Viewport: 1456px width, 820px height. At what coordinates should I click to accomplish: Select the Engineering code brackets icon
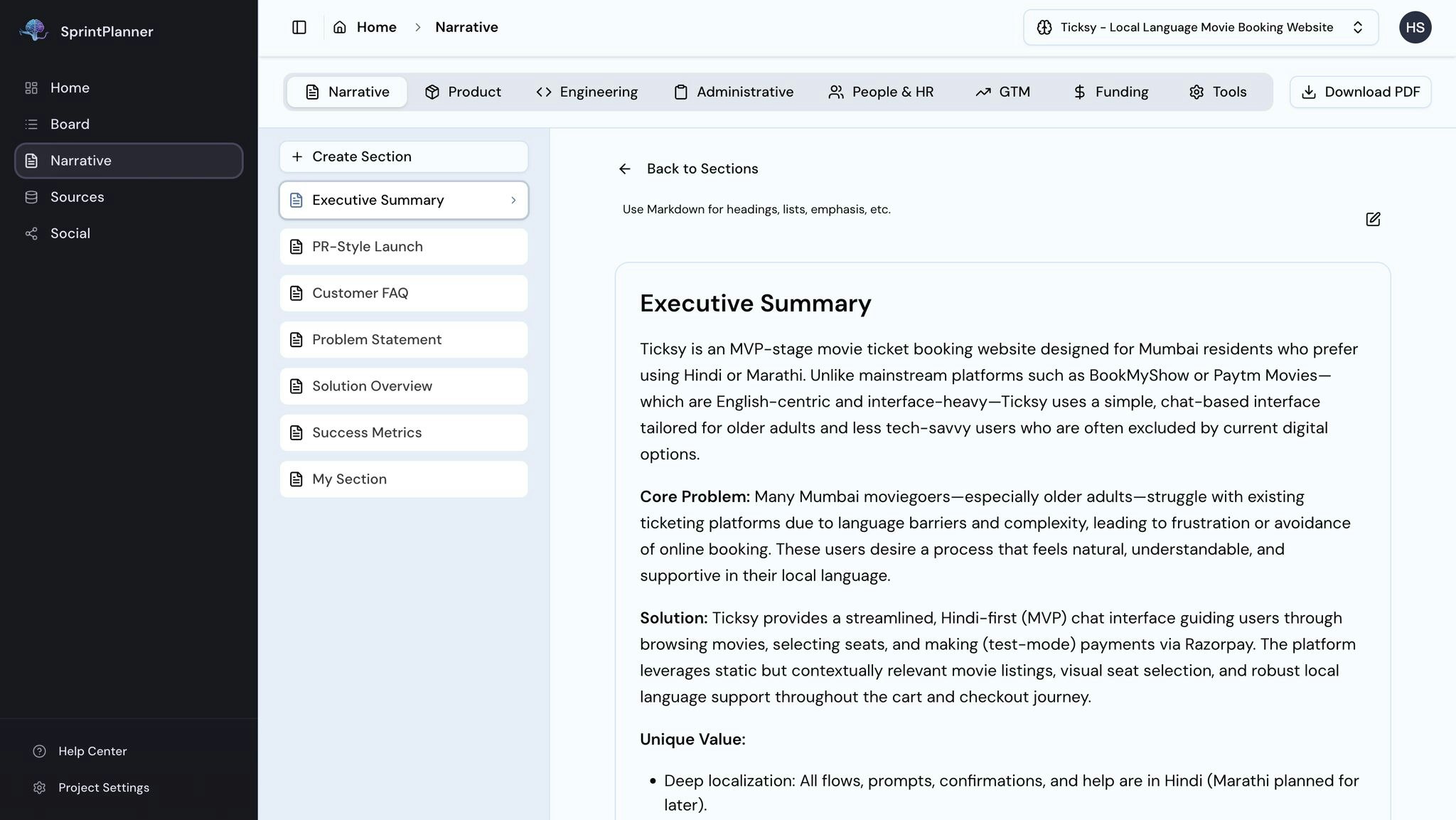click(x=544, y=92)
